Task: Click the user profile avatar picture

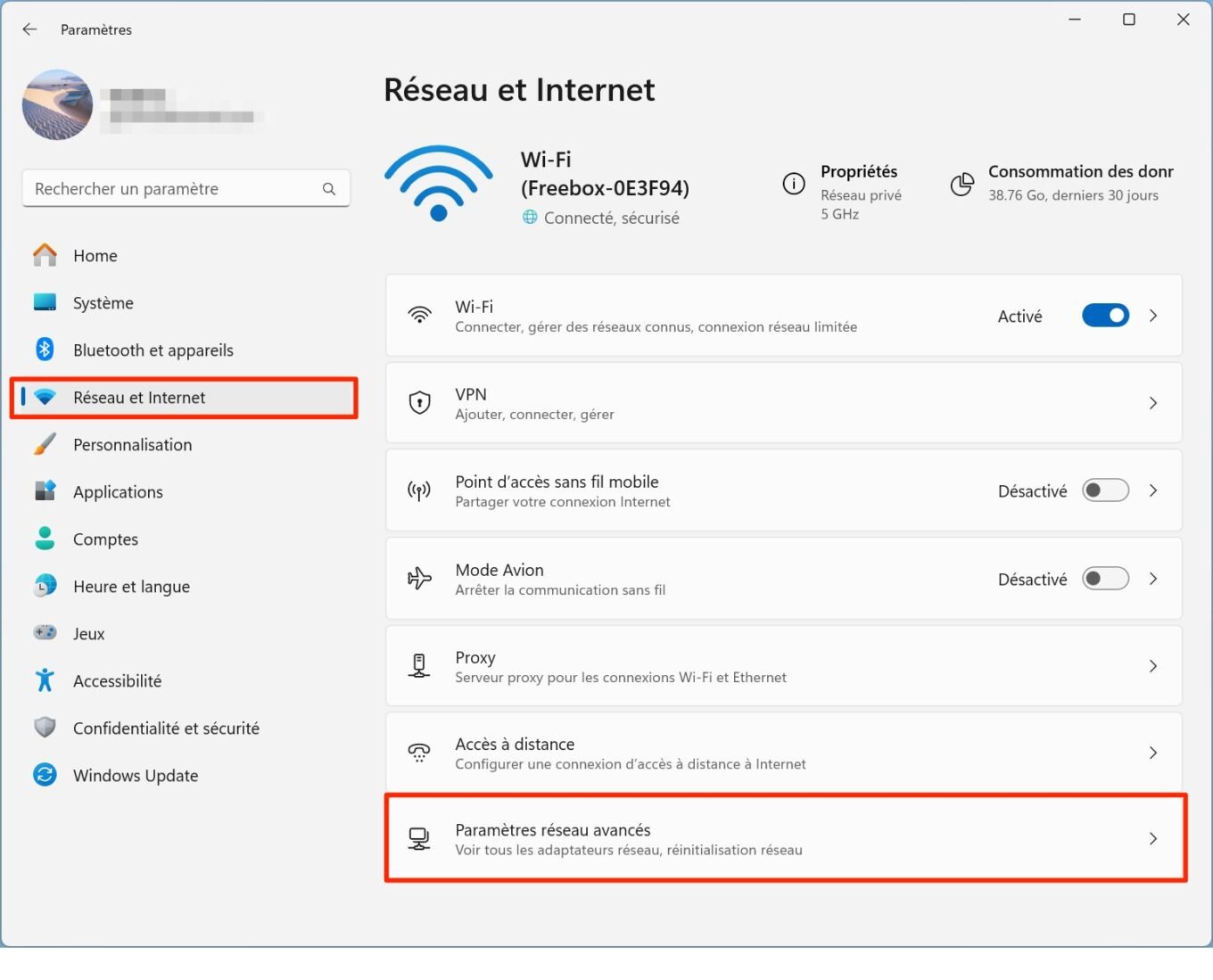Action: 57,104
